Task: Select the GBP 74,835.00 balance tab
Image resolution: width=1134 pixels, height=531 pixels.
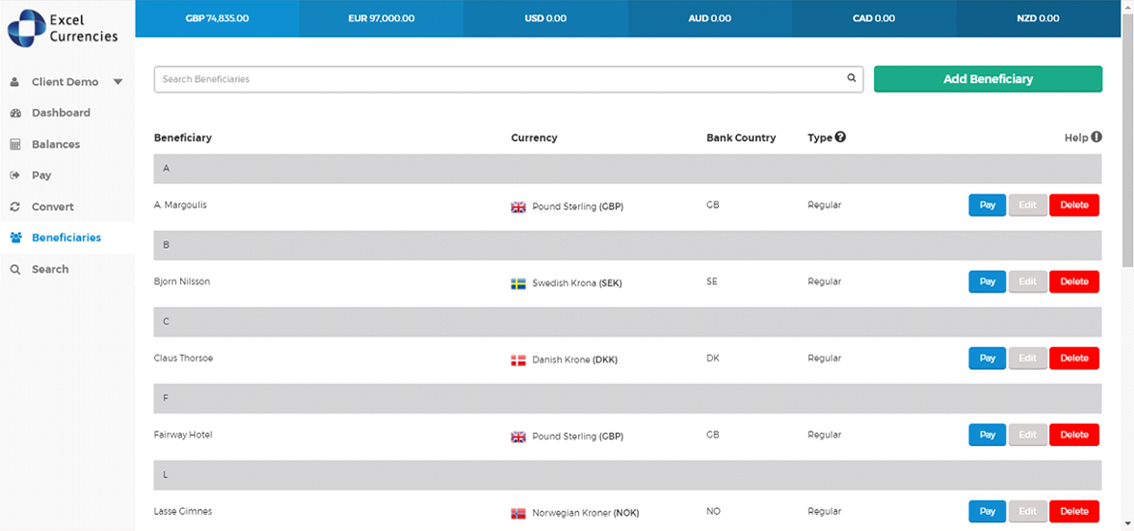Action: 217,18
